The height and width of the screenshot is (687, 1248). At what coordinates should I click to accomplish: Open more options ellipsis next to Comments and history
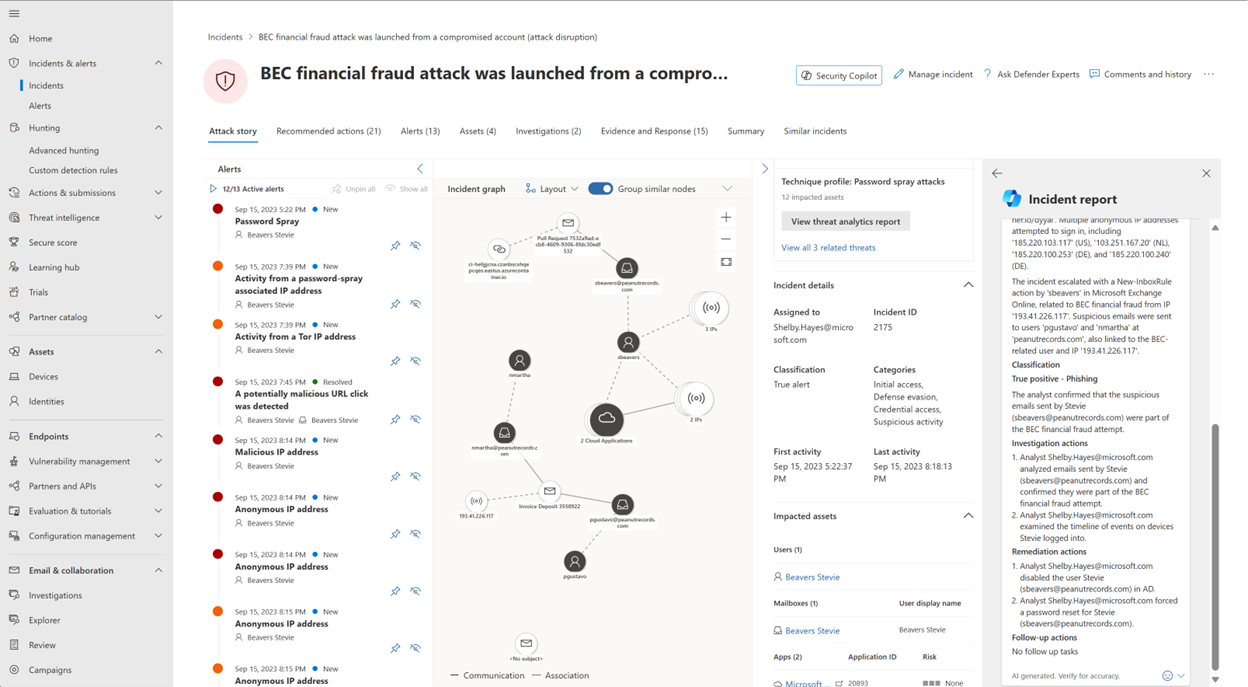[1208, 73]
